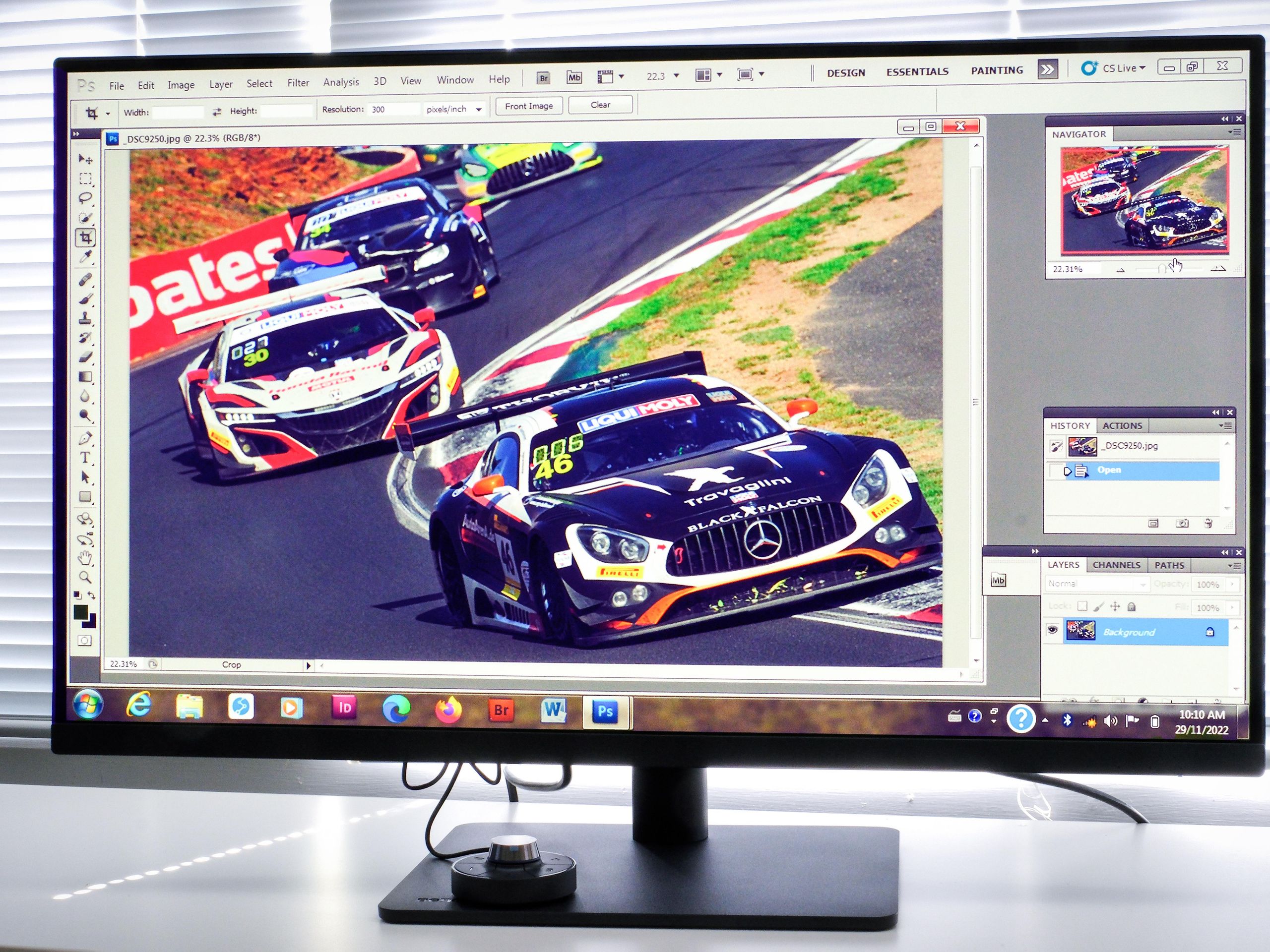Open the Filter menu
This screenshot has height=952, width=1270.
point(298,83)
